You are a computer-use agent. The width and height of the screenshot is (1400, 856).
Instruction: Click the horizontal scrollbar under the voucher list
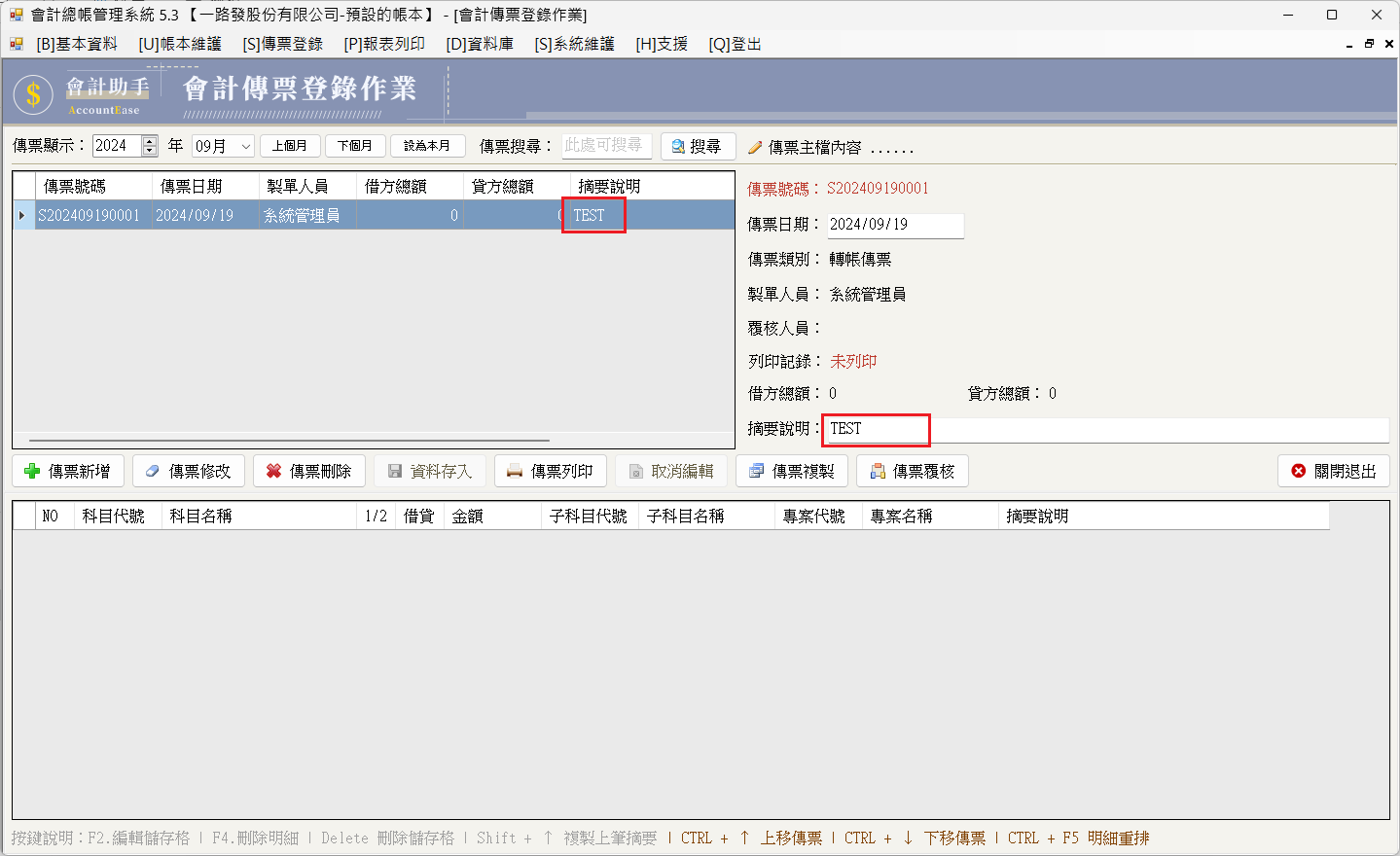pos(292,439)
